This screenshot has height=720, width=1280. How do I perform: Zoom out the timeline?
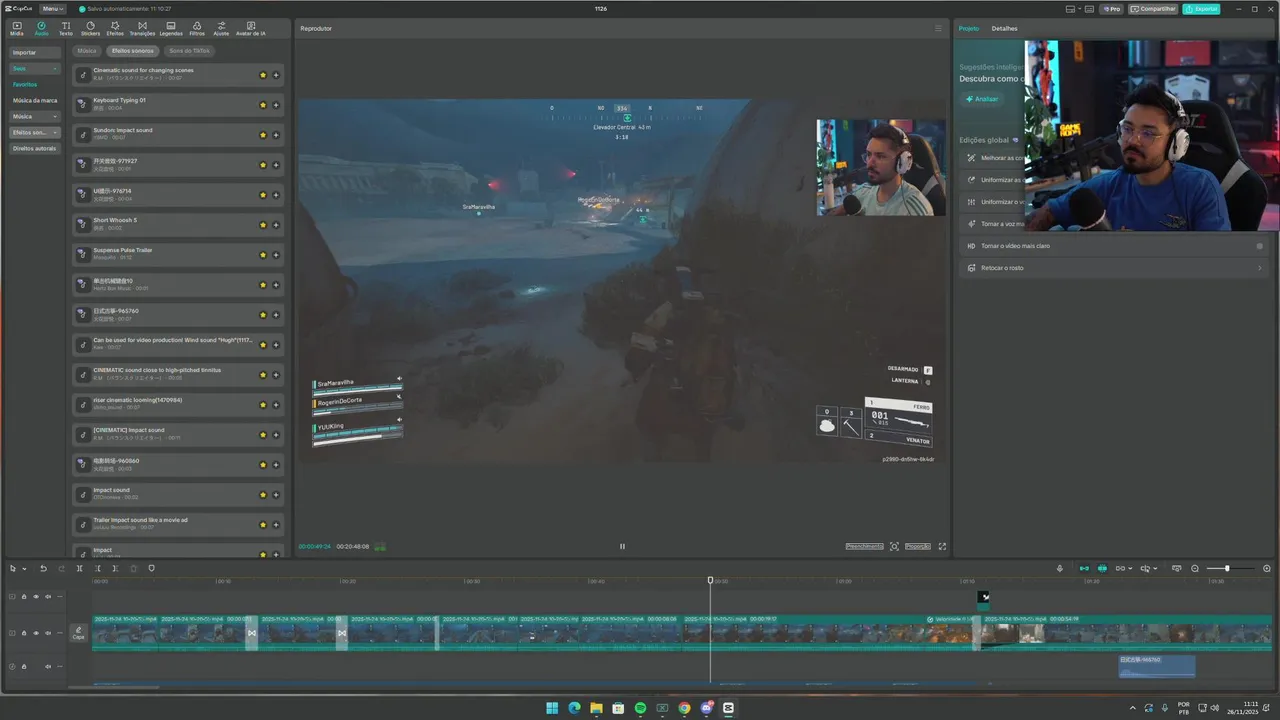point(1195,568)
